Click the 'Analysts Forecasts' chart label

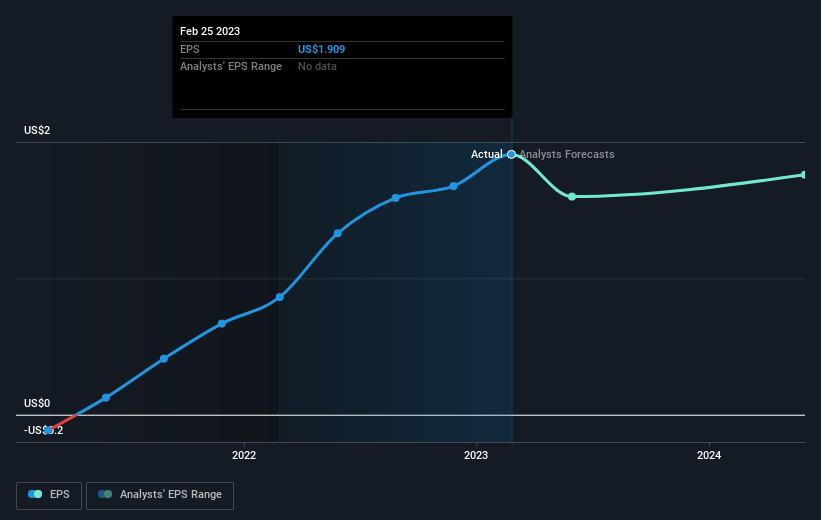[567, 154]
